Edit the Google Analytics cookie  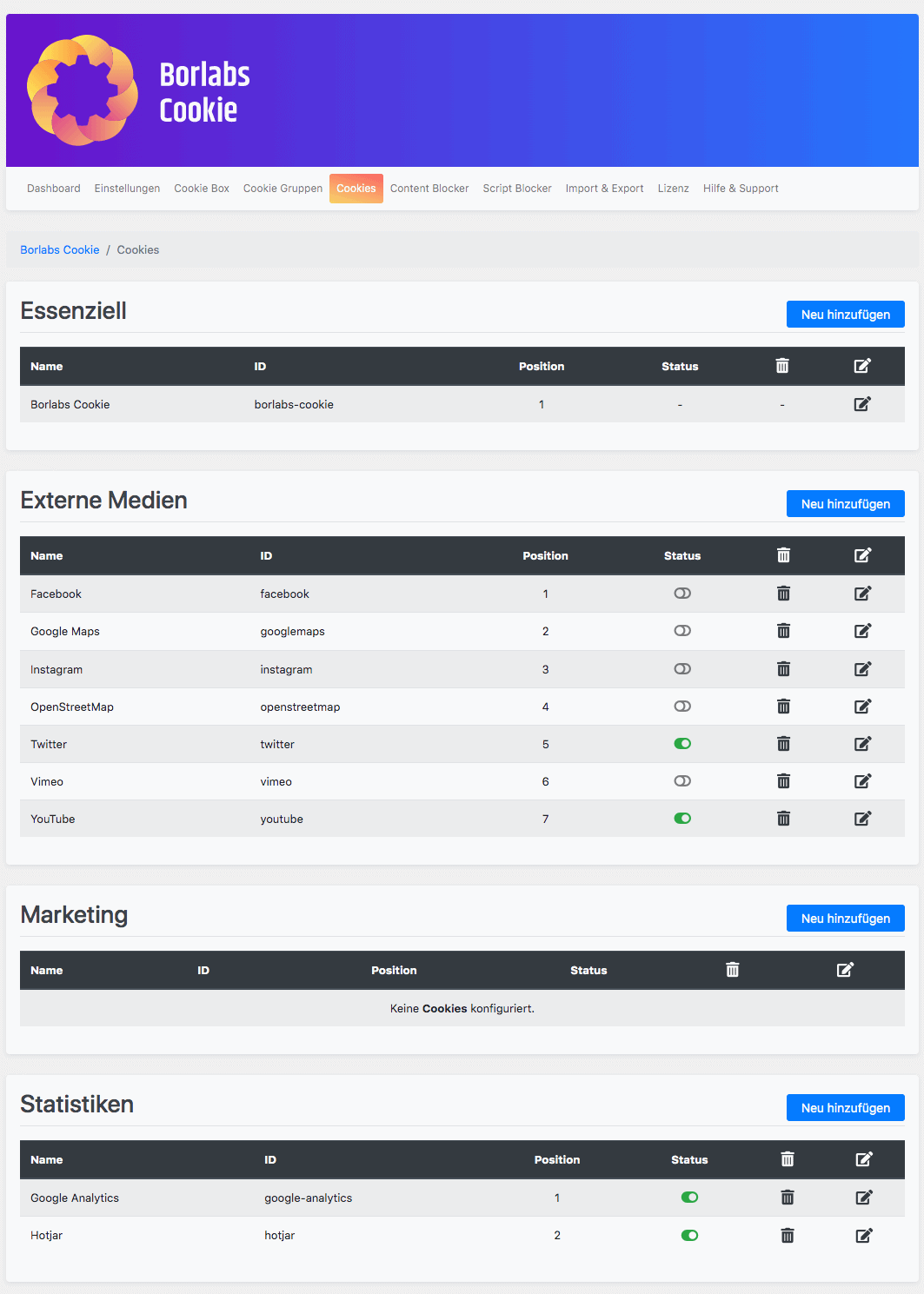[x=864, y=1198]
